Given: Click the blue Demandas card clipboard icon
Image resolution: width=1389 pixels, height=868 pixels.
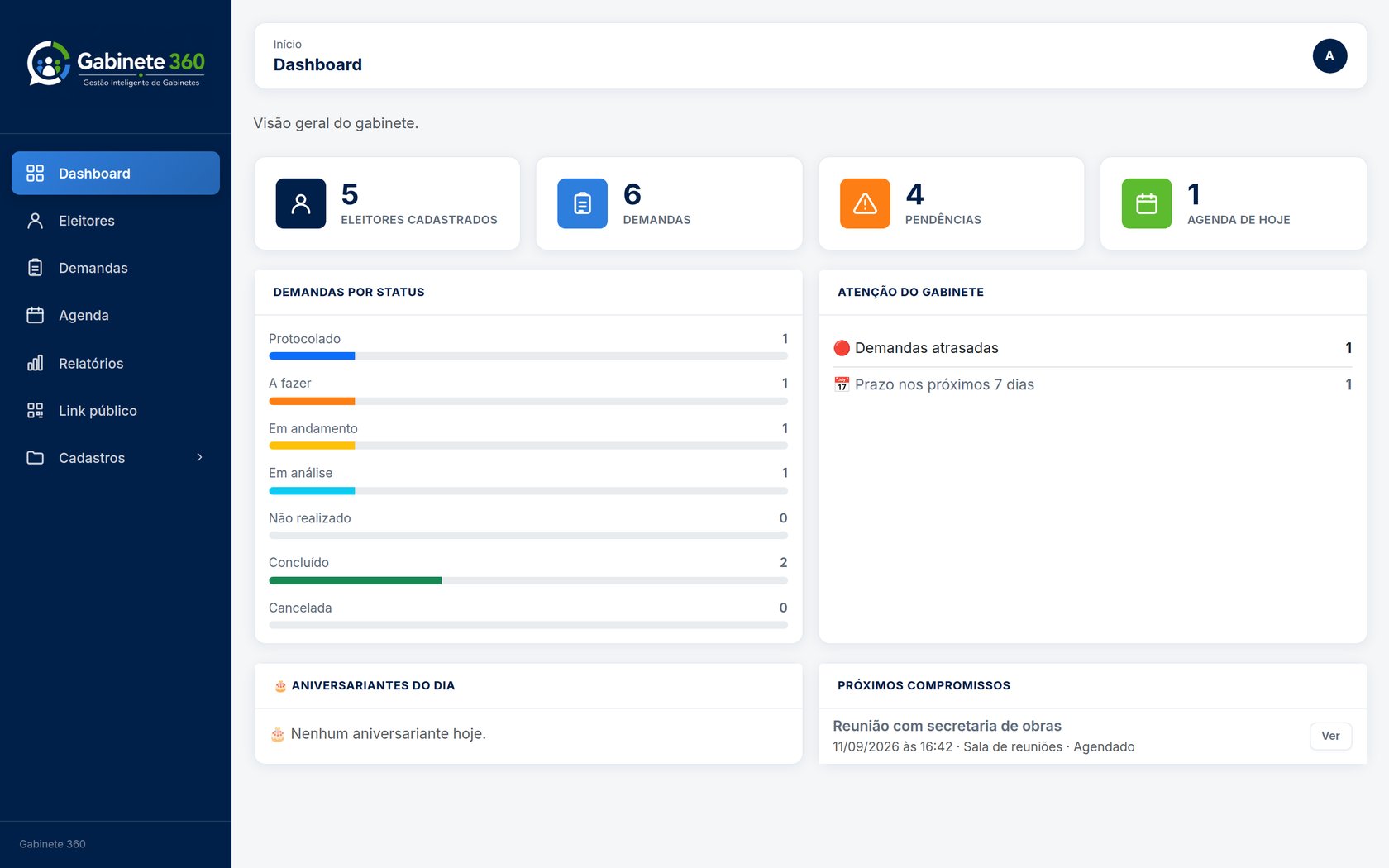Looking at the screenshot, I should [583, 203].
